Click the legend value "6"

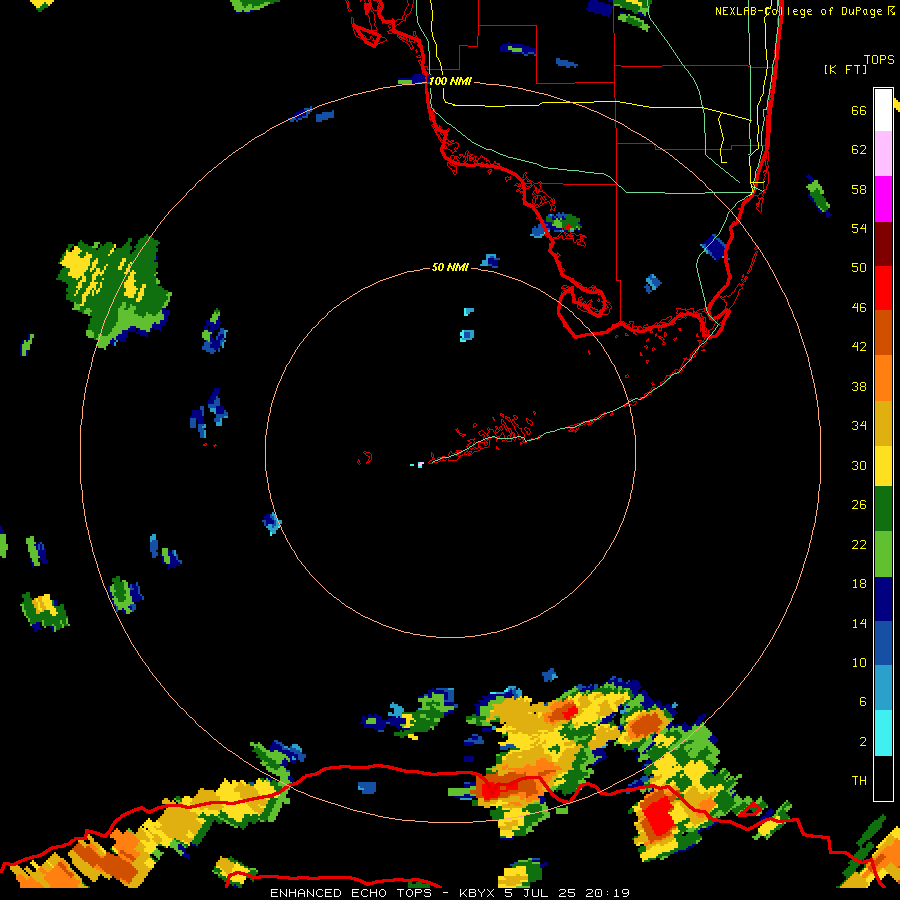point(863,701)
